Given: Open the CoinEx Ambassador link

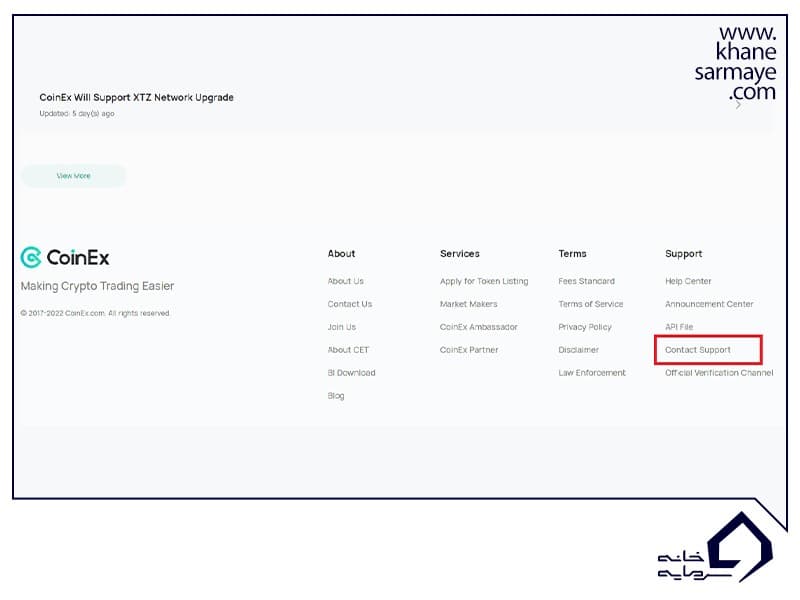Looking at the screenshot, I should [x=479, y=327].
